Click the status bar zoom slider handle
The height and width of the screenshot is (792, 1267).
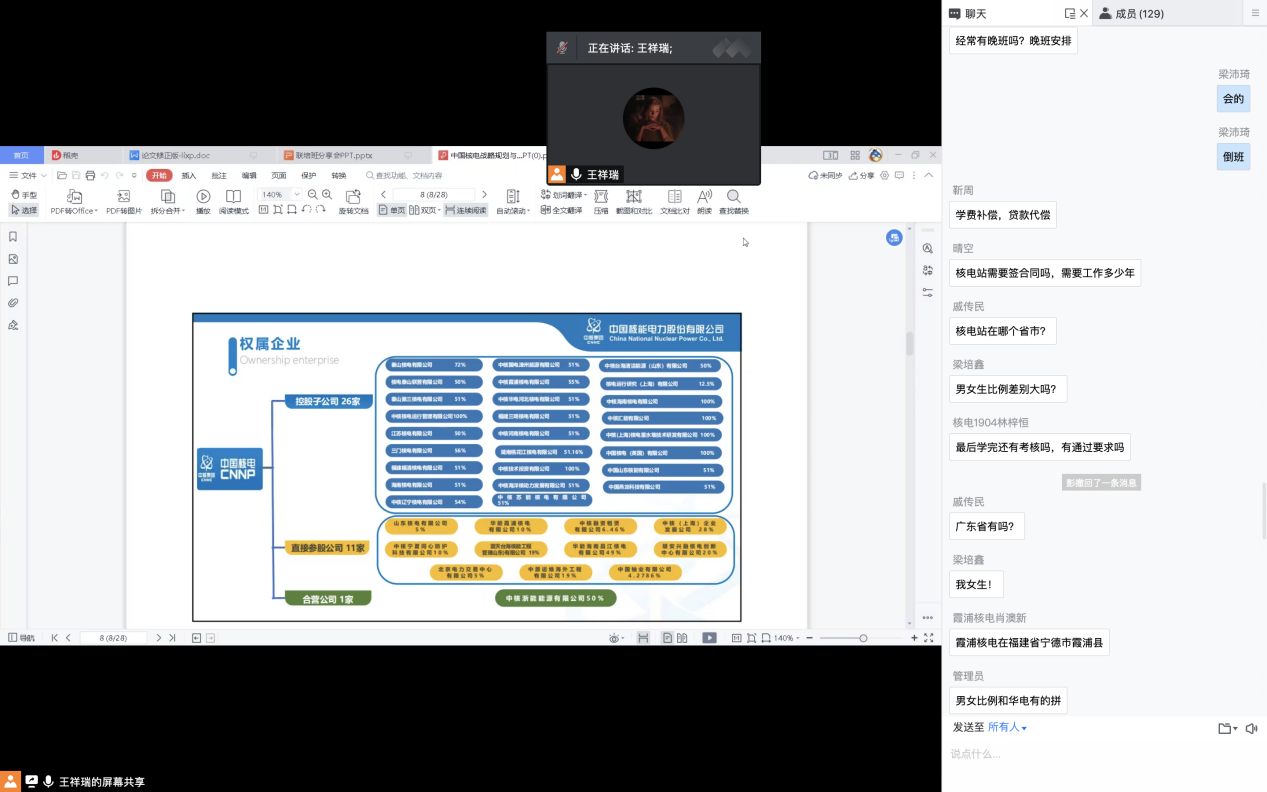863,638
